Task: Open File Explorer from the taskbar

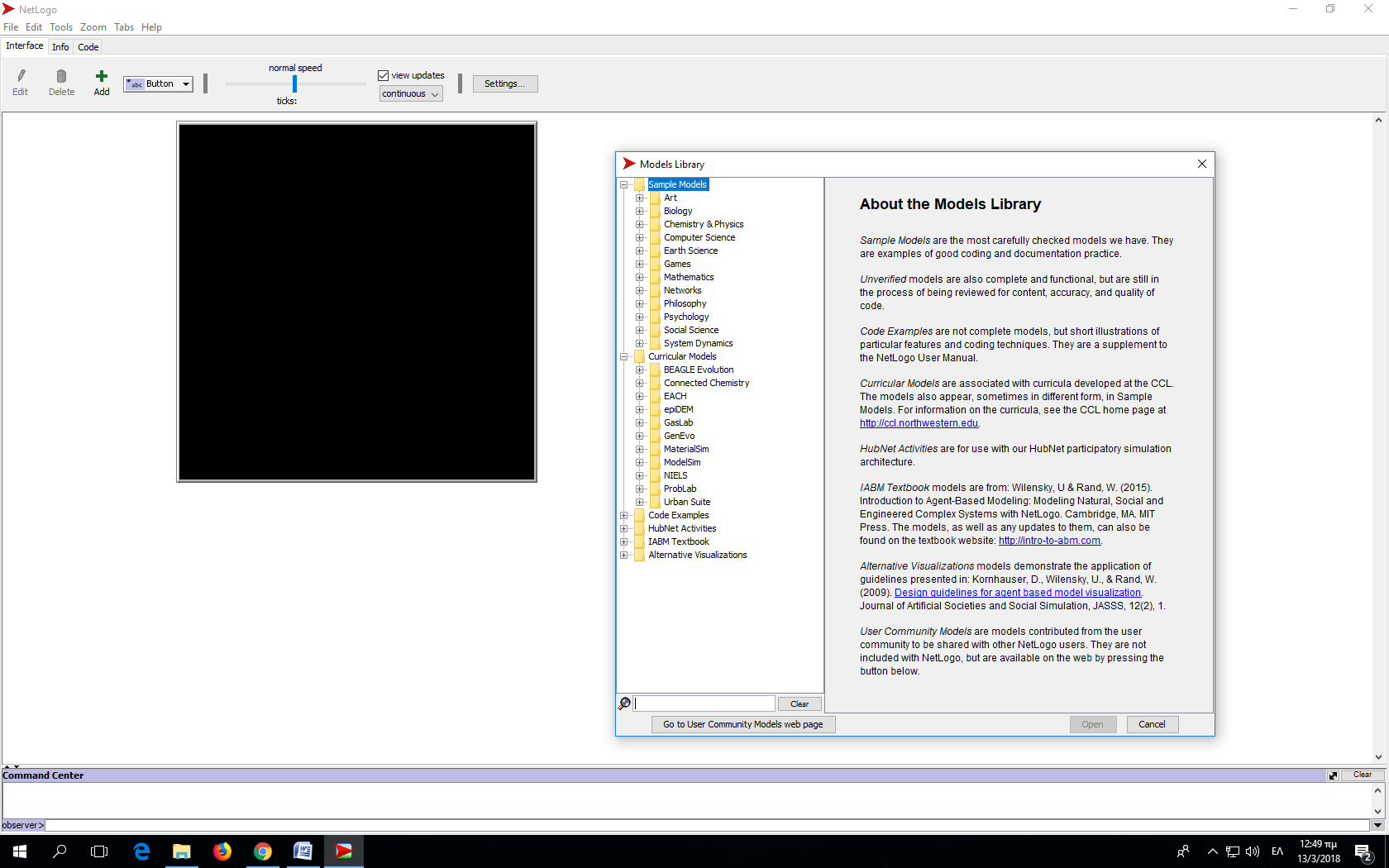Action: point(182,851)
